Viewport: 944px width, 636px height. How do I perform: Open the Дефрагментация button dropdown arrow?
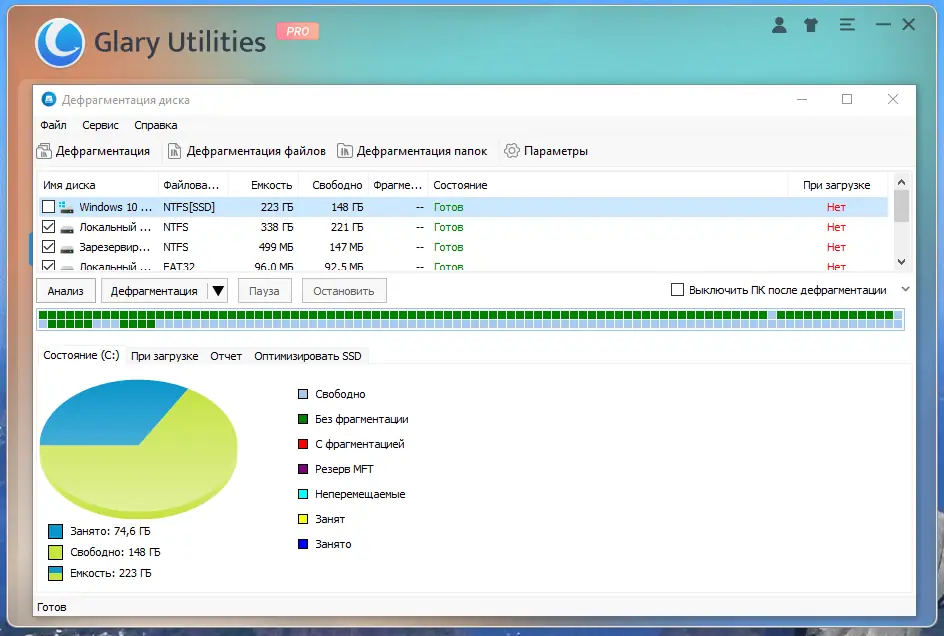(x=218, y=291)
